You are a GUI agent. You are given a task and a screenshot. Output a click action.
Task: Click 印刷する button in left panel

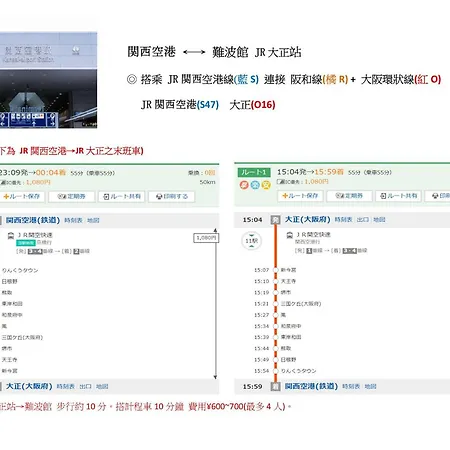(172, 197)
